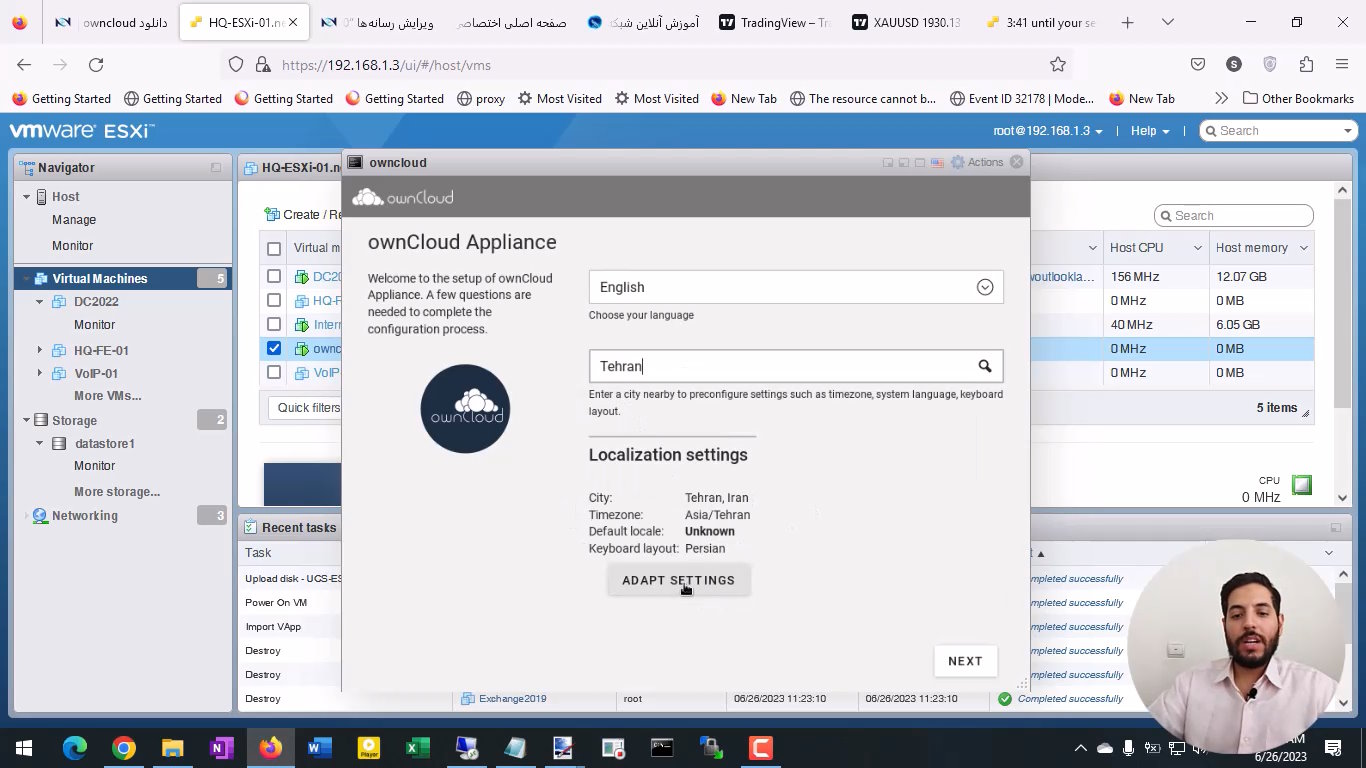Open the Host memory column dropdown arrow
Image resolution: width=1366 pixels, height=768 pixels.
(1304, 248)
